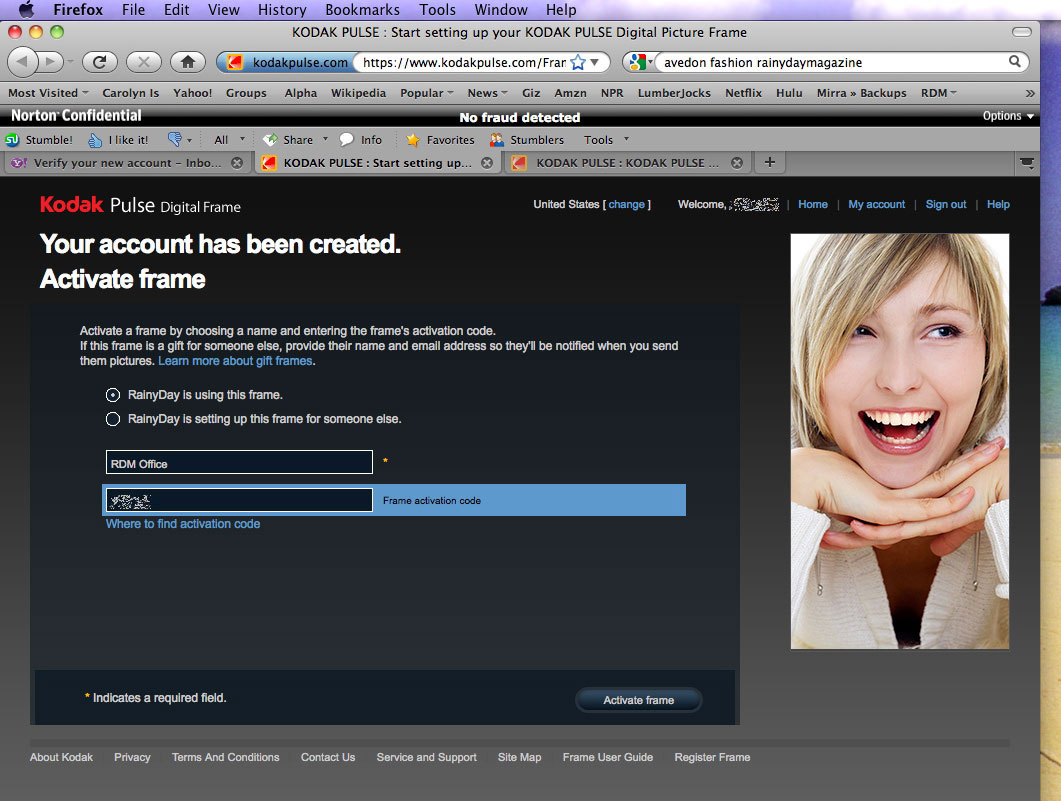Click the frame activation code field

[239, 501]
